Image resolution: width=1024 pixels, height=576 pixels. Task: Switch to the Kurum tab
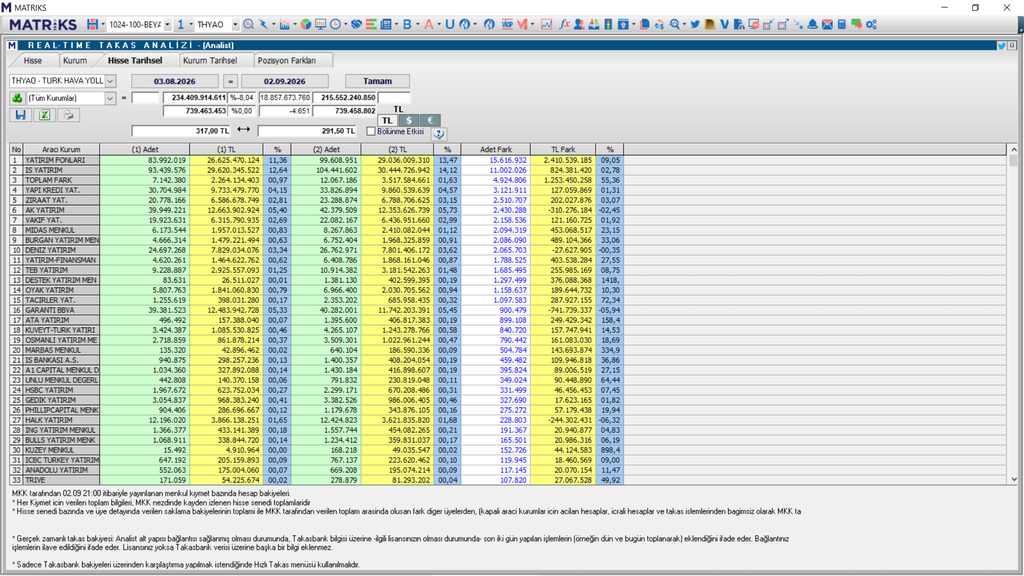(75, 60)
